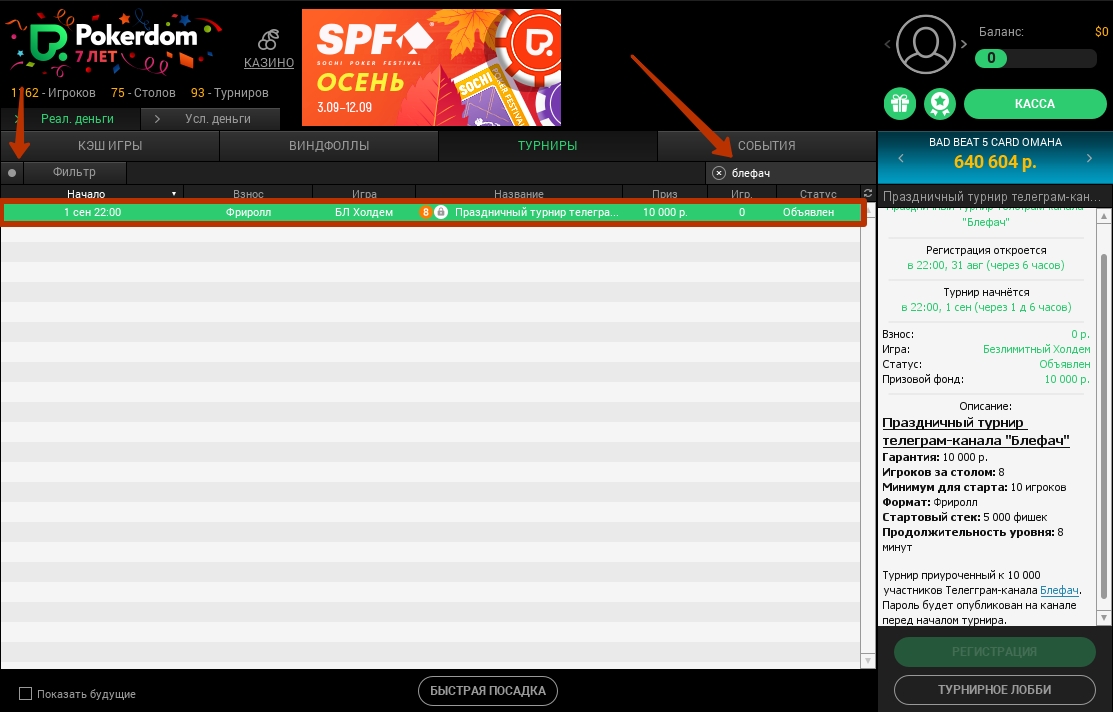This screenshot has width=1113, height=712.
Task: Go to next avatar with right arrow
Action: [963, 44]
